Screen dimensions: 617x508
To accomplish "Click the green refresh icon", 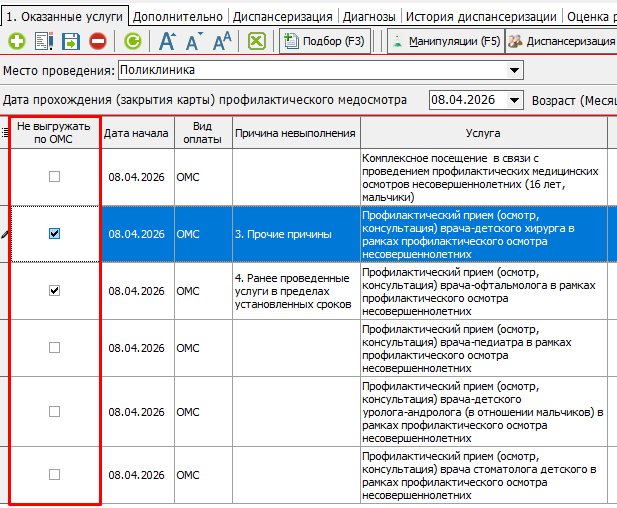I will tap(133, 41).
